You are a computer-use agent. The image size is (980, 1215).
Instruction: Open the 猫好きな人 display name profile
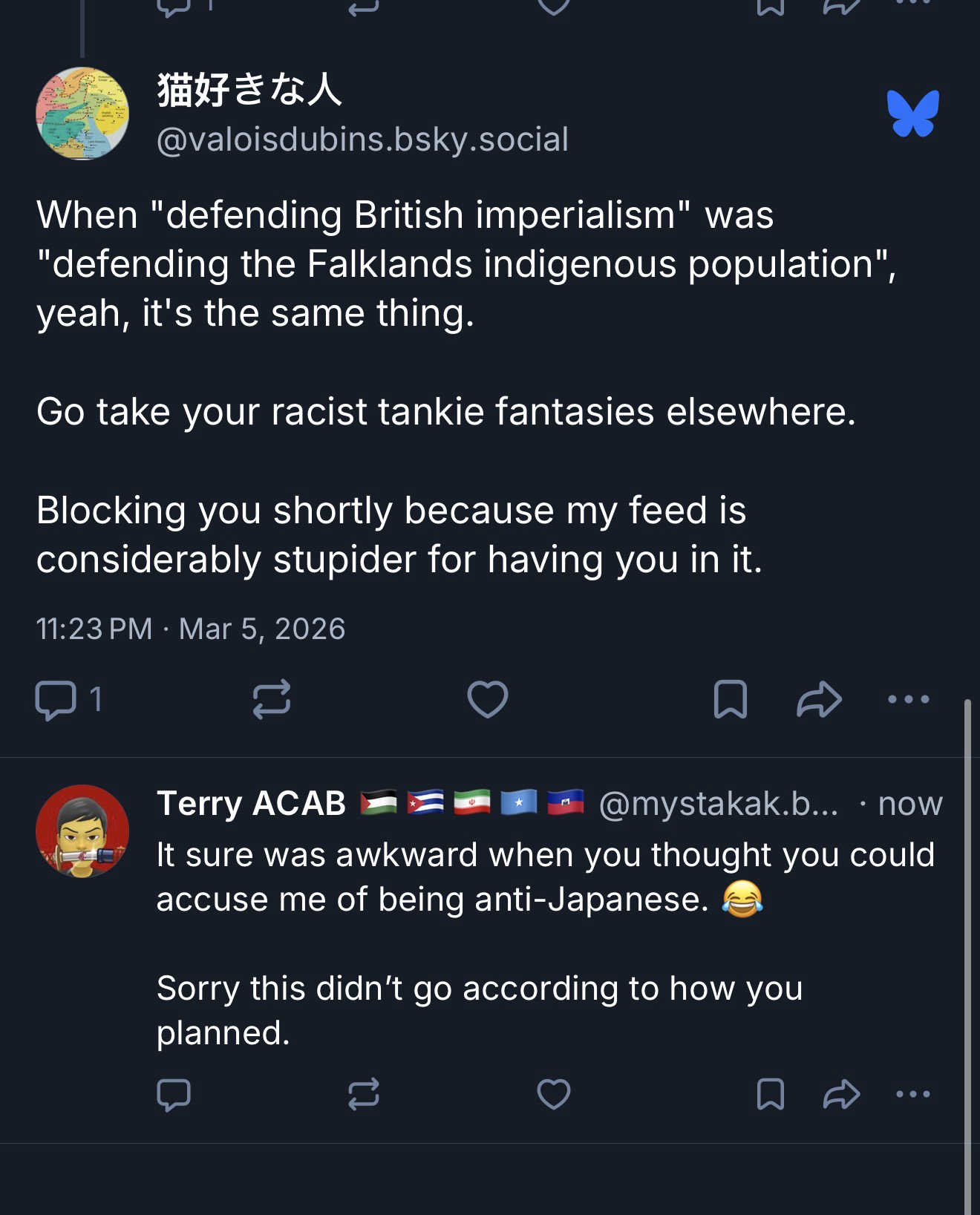tap(249, 90)
